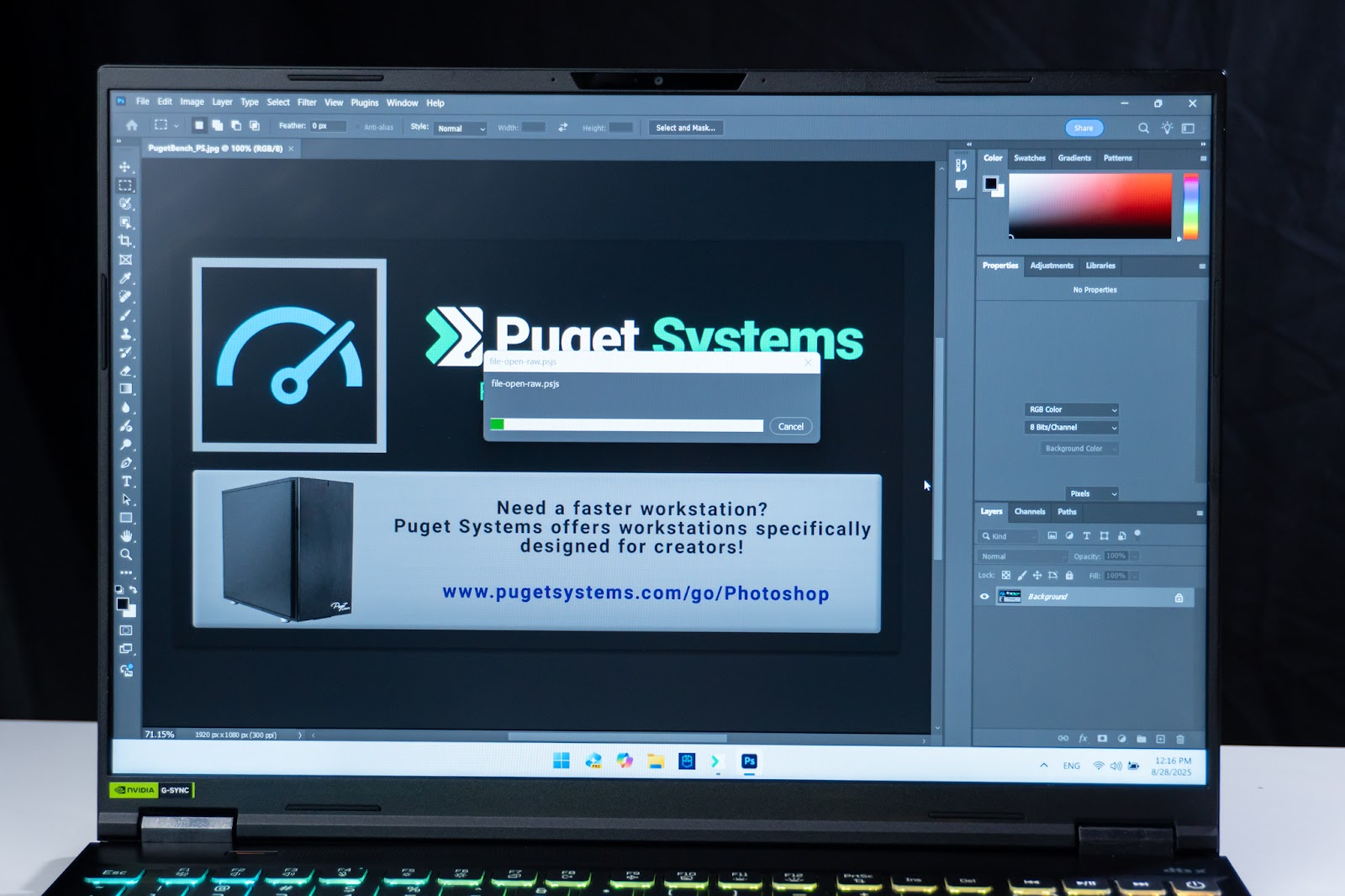
Task: Open the Image menu
Action: pos(192,102)
